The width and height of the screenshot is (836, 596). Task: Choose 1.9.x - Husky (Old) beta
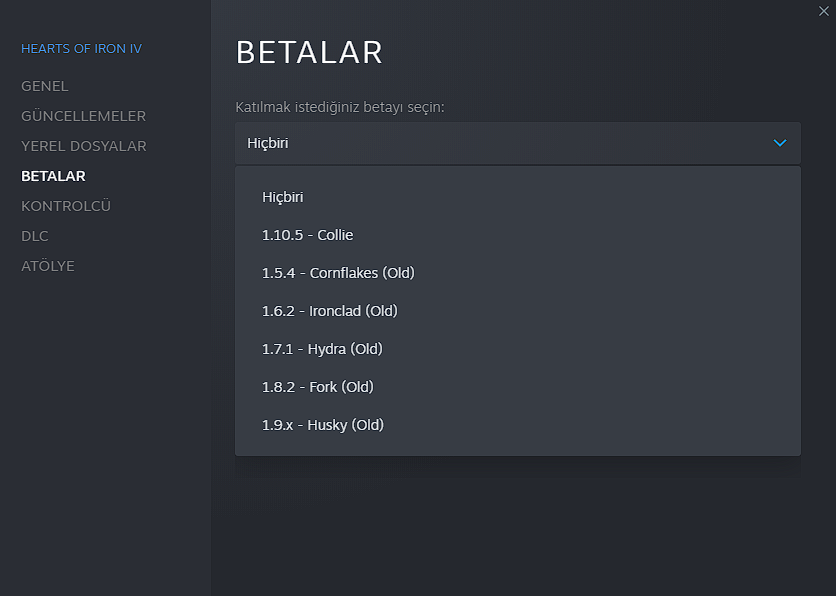click(323, 425)
